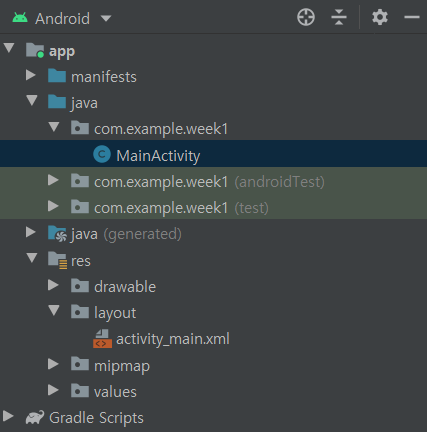Screen dimensions: 427x432
Task: Click the main com.example.week1 package icon
Action: tap(80, 128)
